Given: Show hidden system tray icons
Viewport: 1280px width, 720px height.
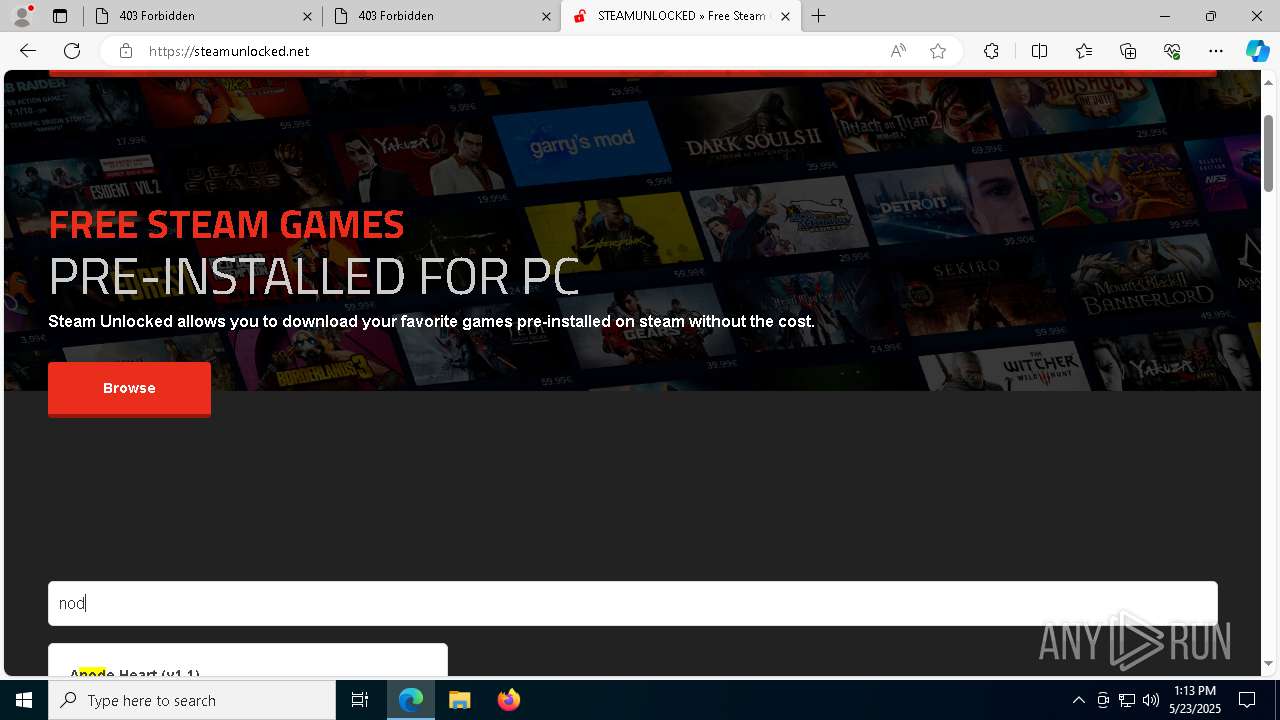Looking at the screenshot, I should pyautogui.click(x=1078, y=700).
